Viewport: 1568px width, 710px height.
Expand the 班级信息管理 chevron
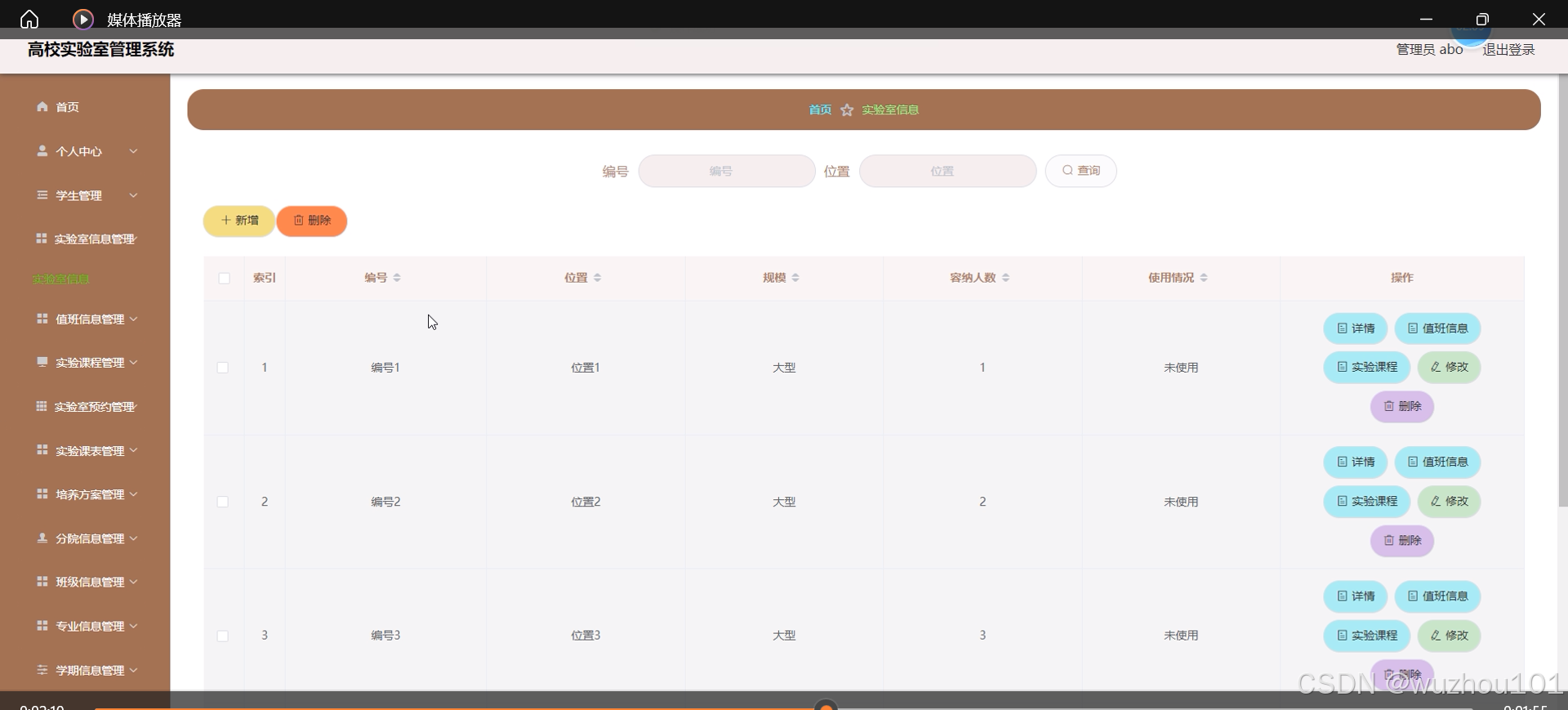(x=133, y=582)
